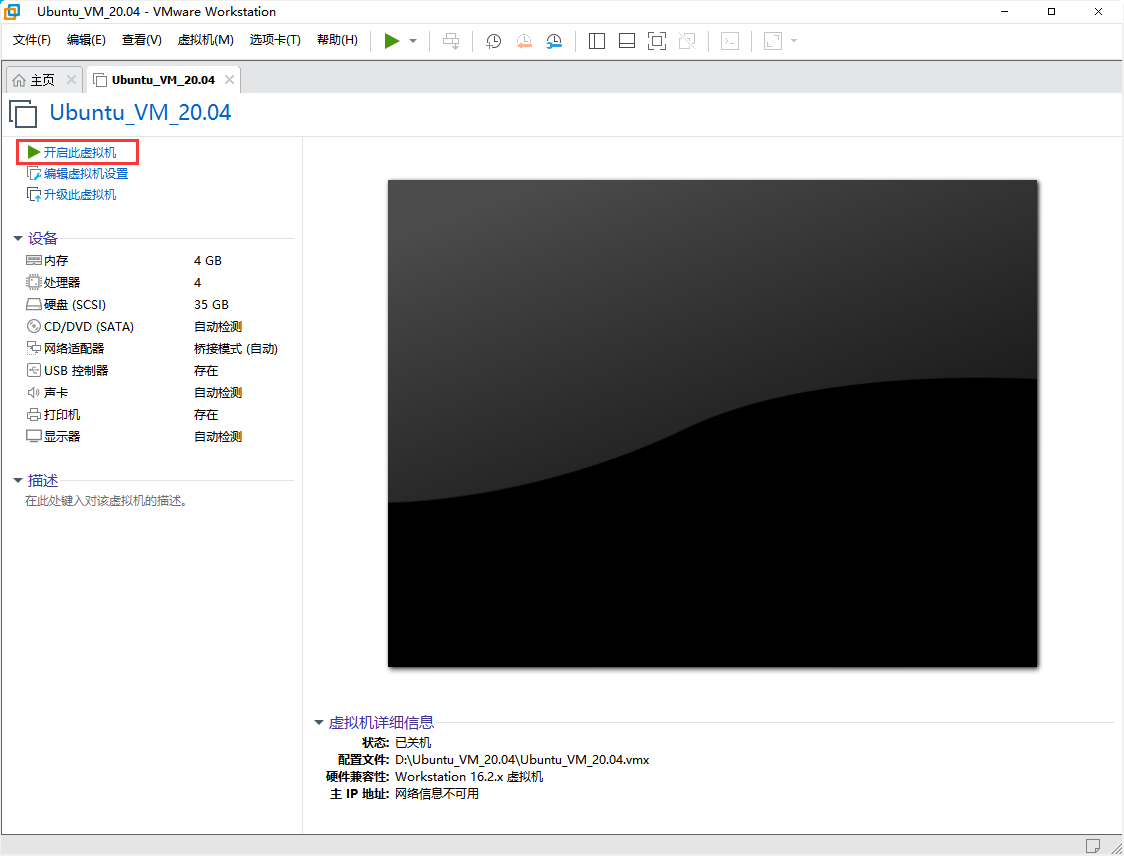
Task: Click the printer icon beside 打印机
Action: pos(34,414)
